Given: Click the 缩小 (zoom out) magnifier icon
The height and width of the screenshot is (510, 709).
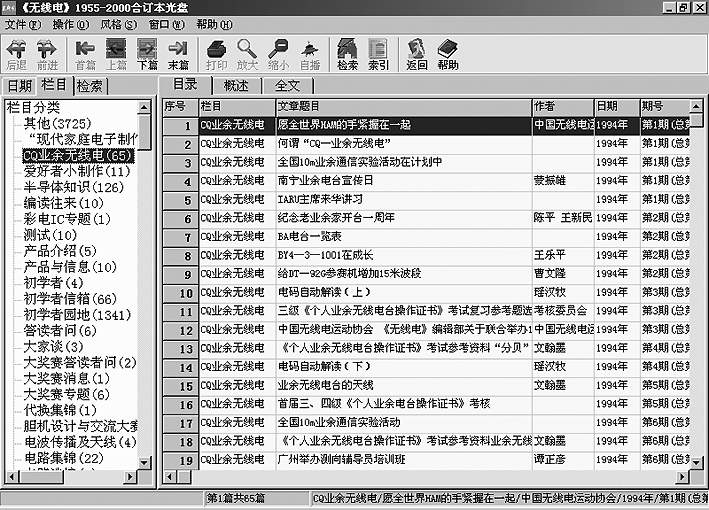Looking at the screenshot, I should (x=279, y=54).
